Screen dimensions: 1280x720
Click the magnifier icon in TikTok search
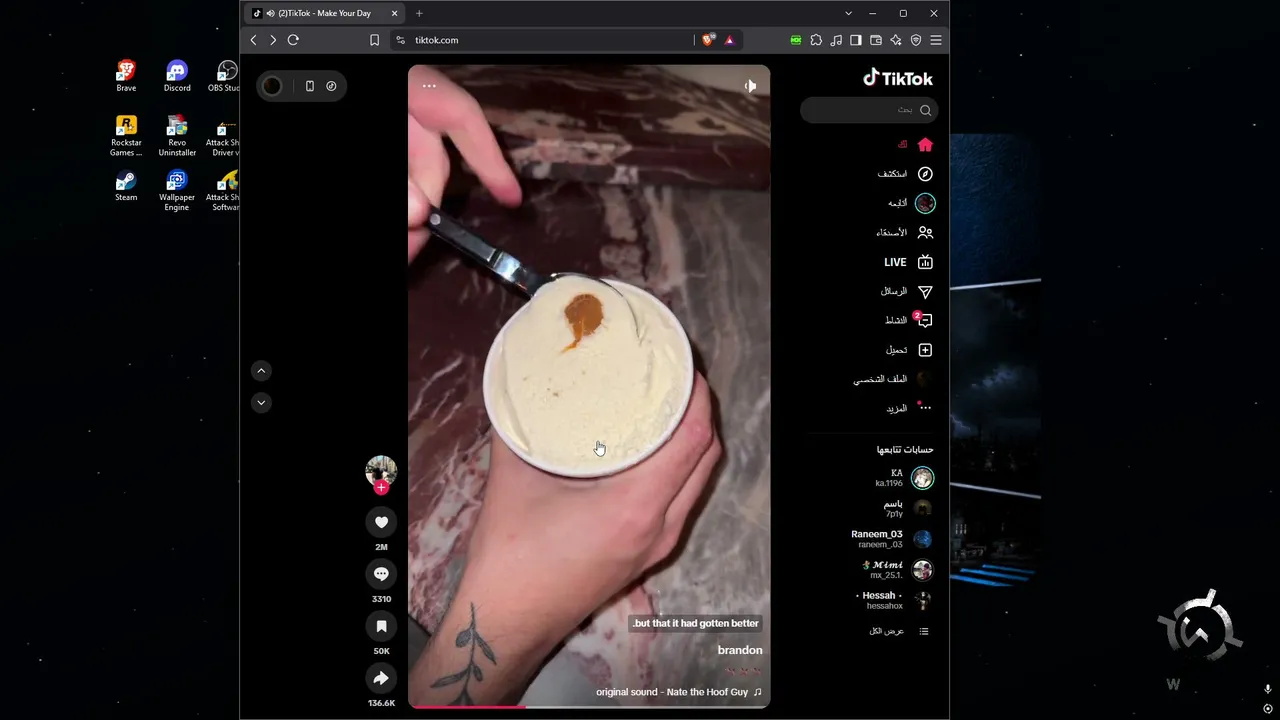pyautogui.click(x=925, y=110)
